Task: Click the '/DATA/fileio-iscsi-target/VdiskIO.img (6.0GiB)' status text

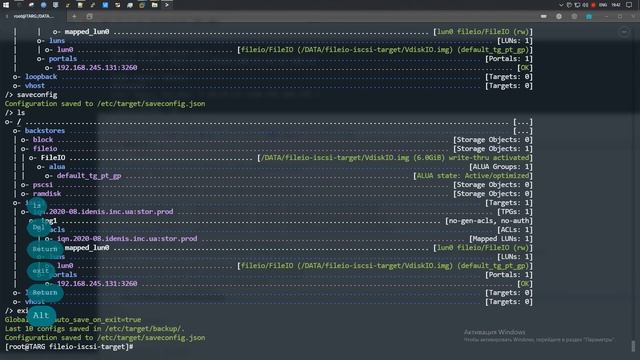Action: click(x=353, y=158)
